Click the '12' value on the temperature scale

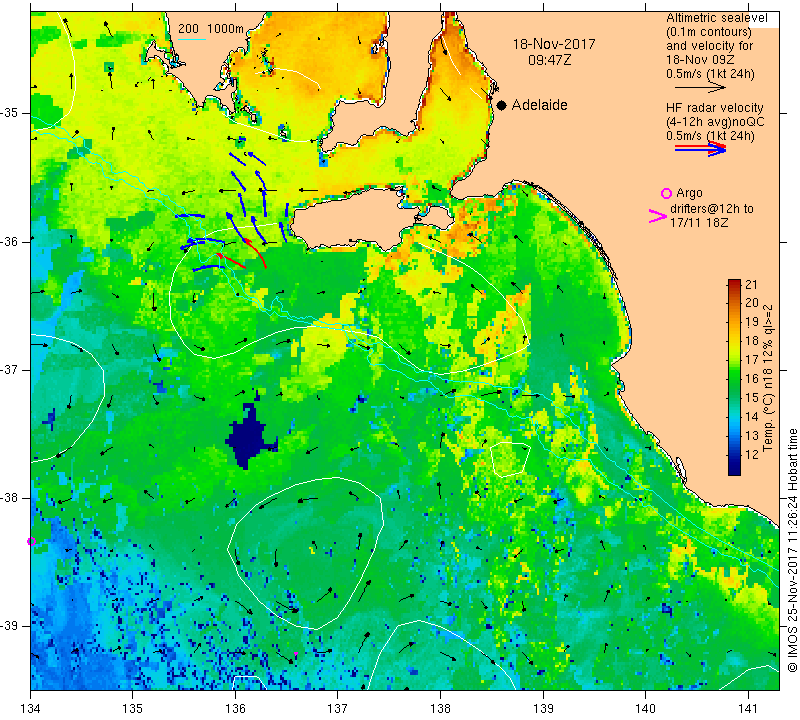(751, 454)
